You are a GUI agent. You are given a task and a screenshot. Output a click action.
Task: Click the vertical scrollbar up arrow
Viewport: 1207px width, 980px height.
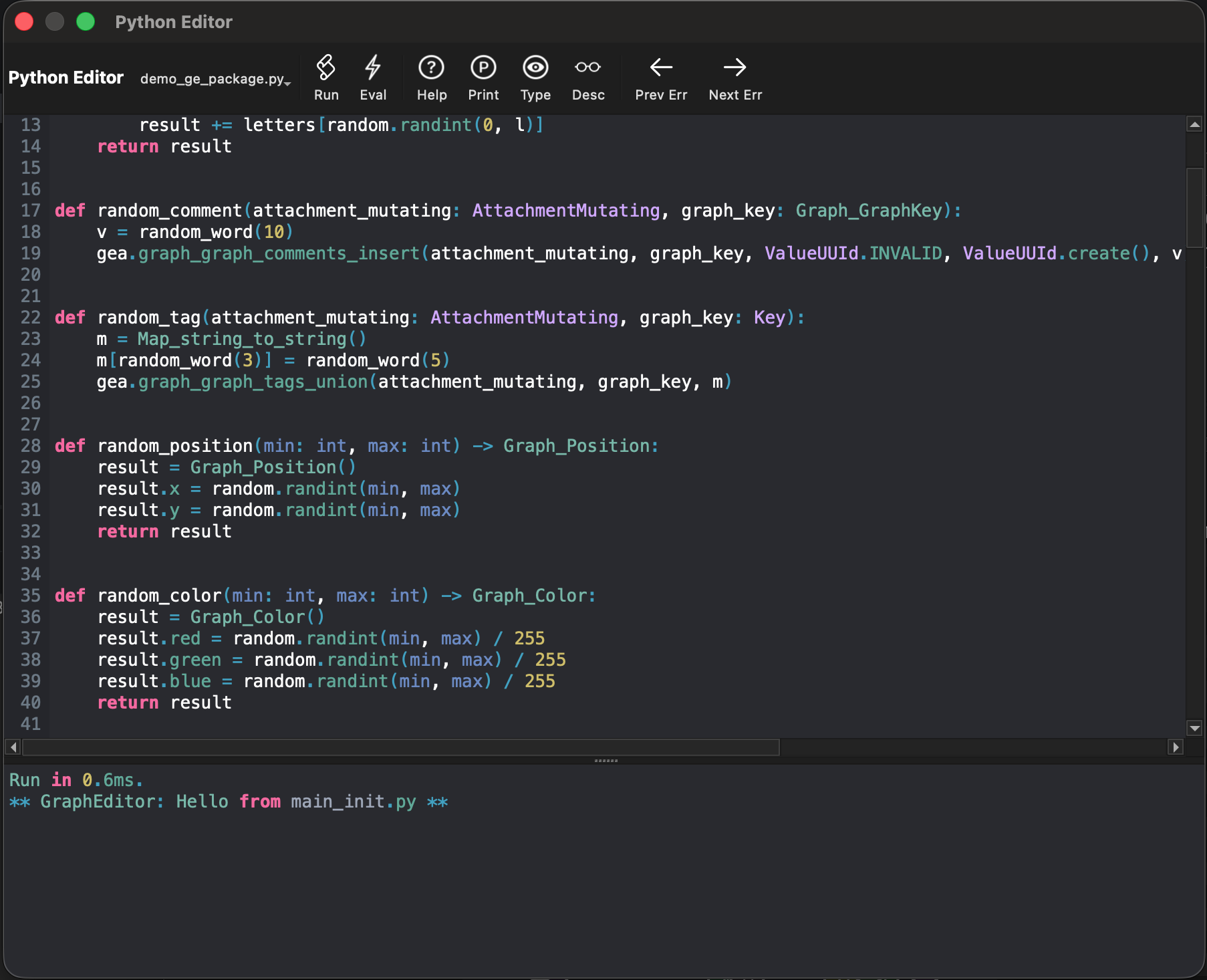pos(1194,124)
